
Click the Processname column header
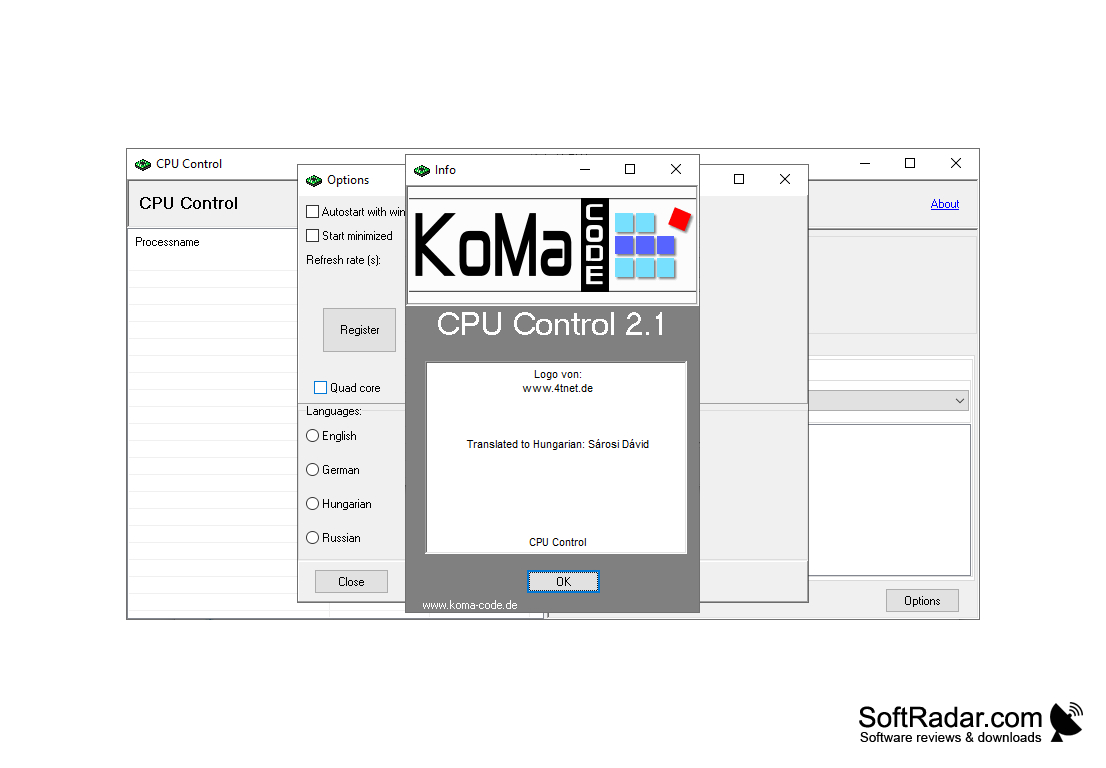167,242
